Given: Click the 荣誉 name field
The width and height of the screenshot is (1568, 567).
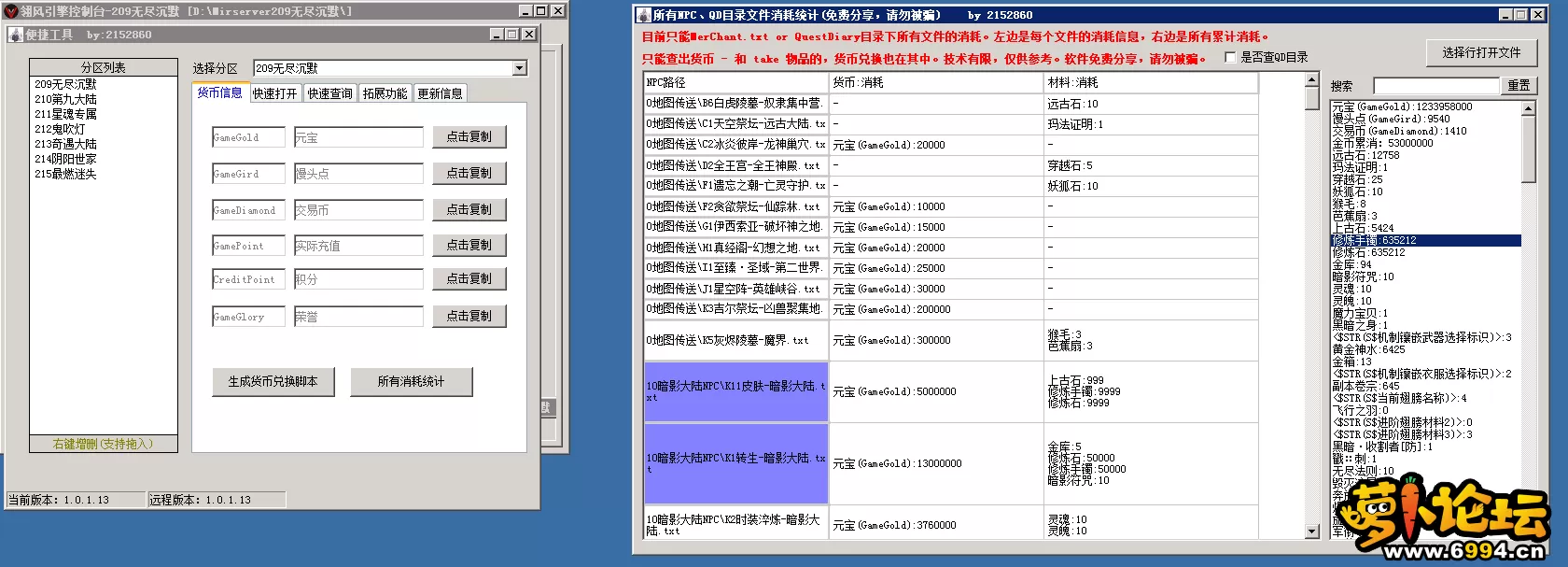Looking at the screenshot, I should point(358,317).
